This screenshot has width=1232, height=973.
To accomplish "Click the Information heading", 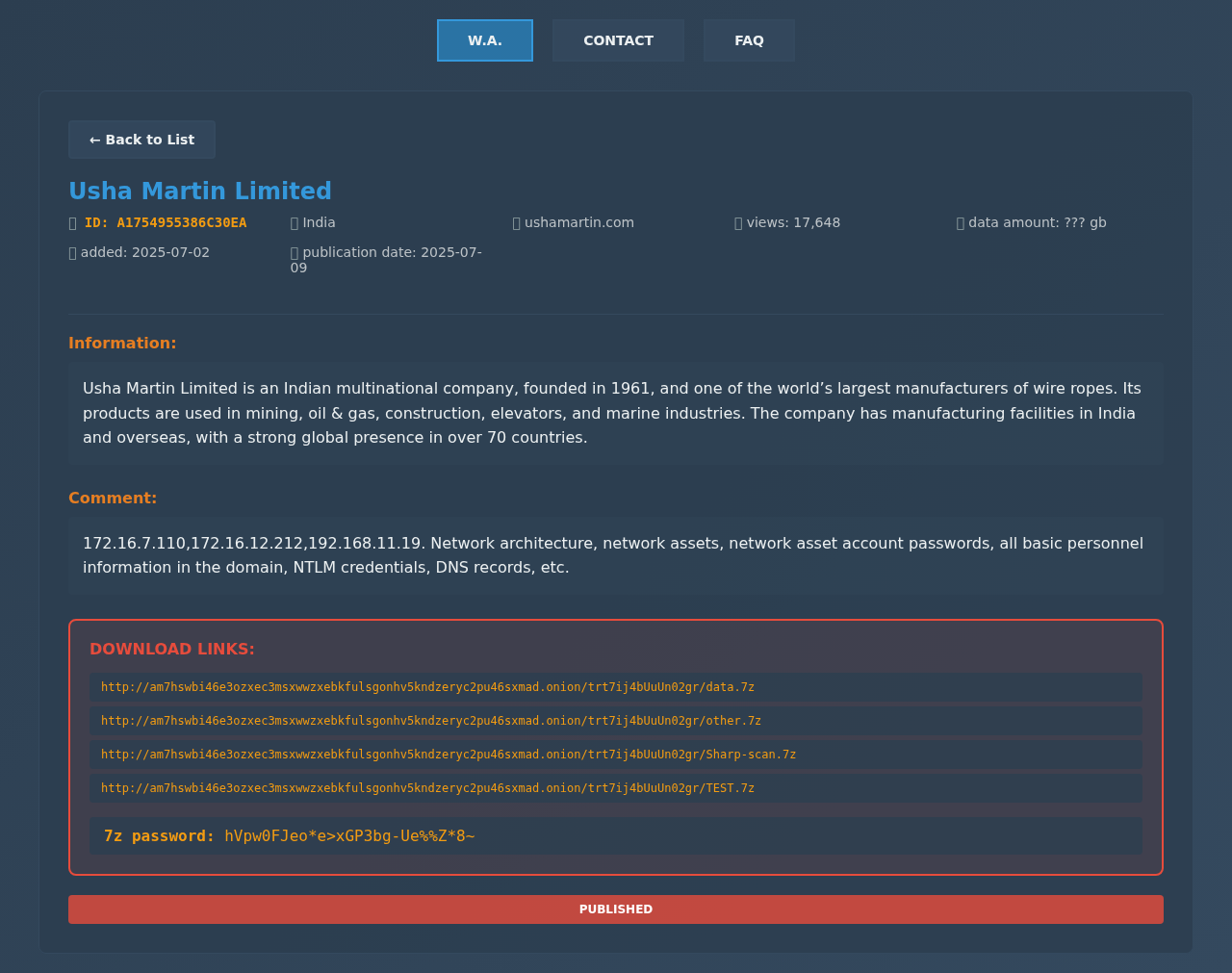I will click(122, 344).
